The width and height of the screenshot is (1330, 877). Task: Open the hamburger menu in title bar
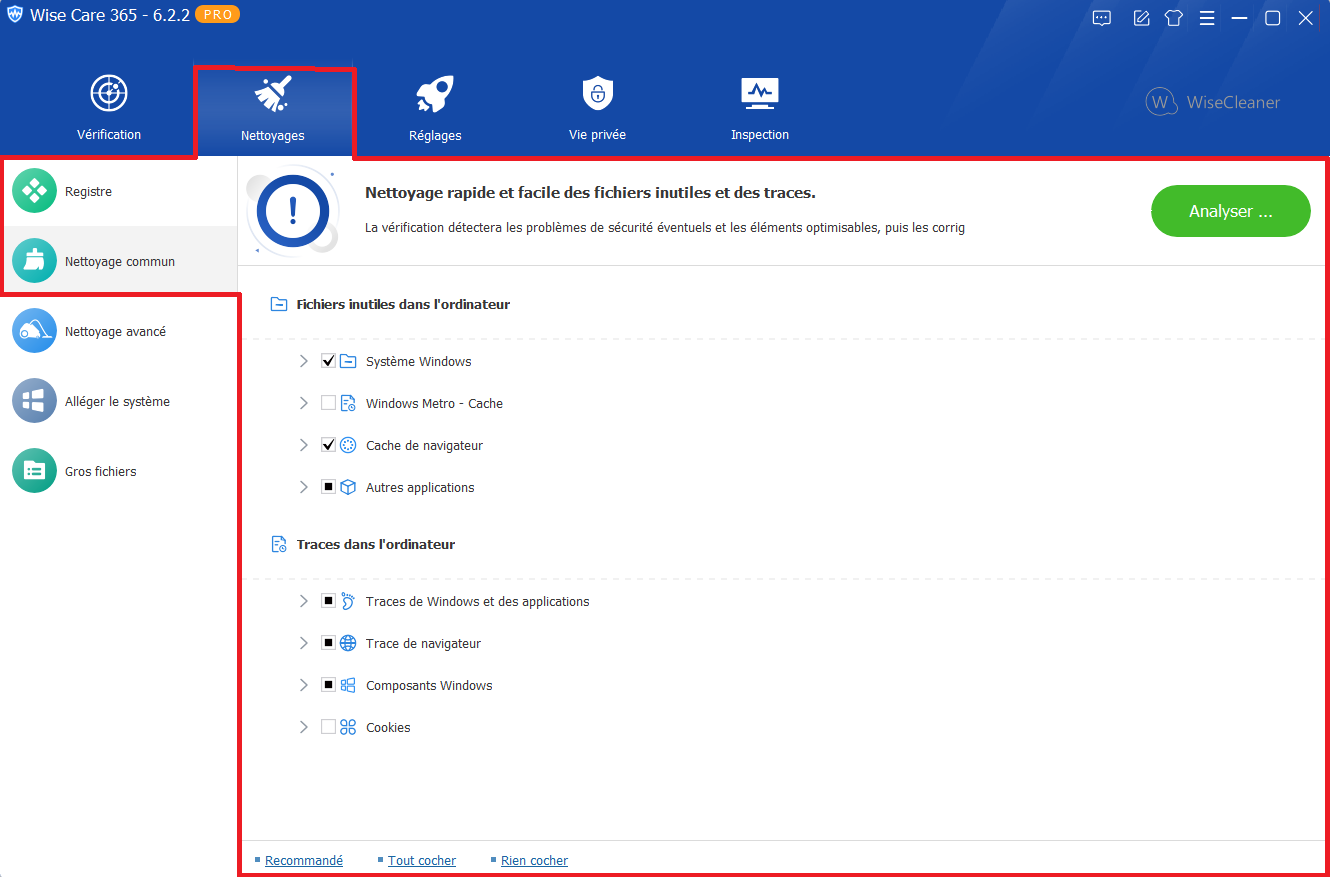click(x=1207, y=18)
